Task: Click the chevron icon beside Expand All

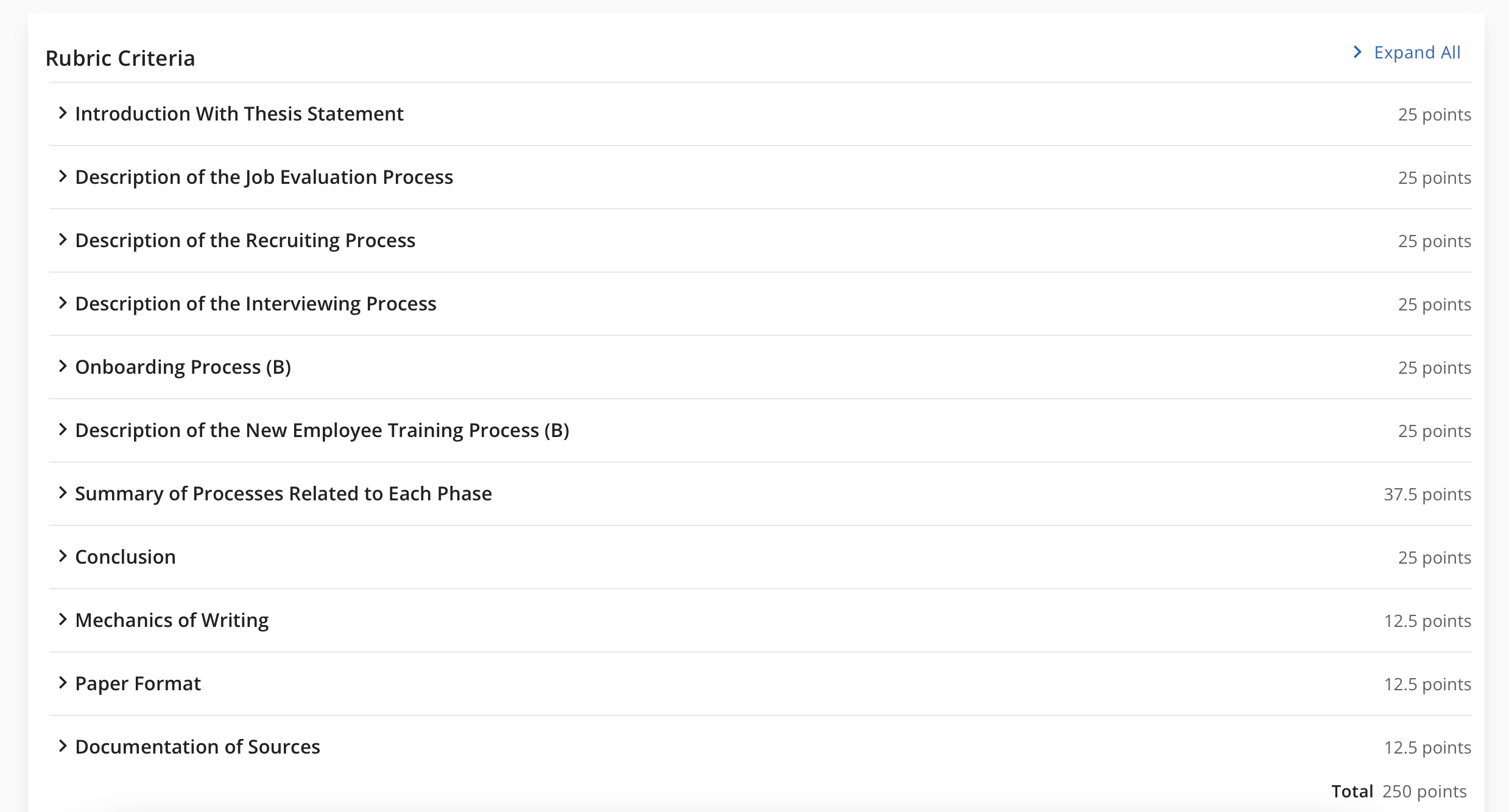Action: (1357, 52)
